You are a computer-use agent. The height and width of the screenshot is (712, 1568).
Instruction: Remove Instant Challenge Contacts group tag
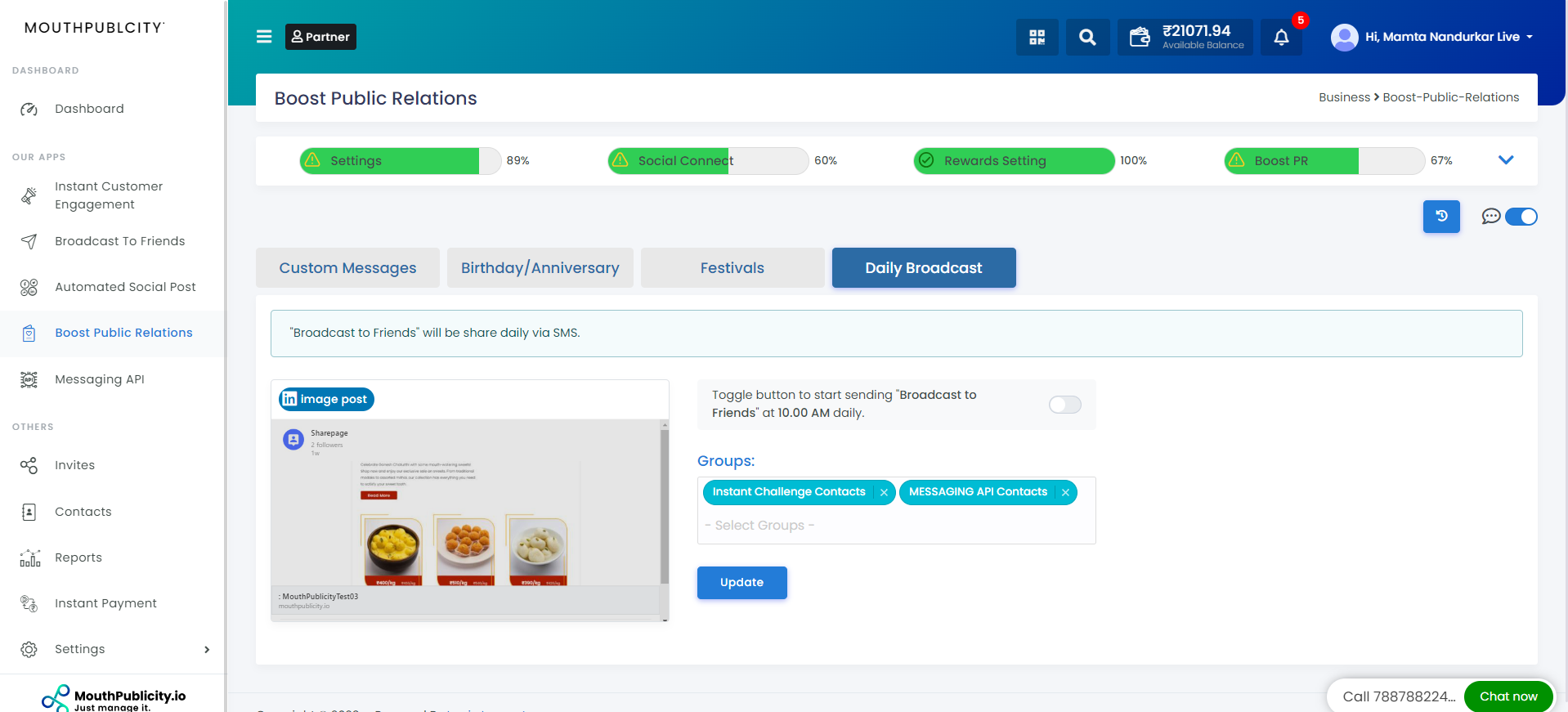pyautogui.click(x=884, y=492)
